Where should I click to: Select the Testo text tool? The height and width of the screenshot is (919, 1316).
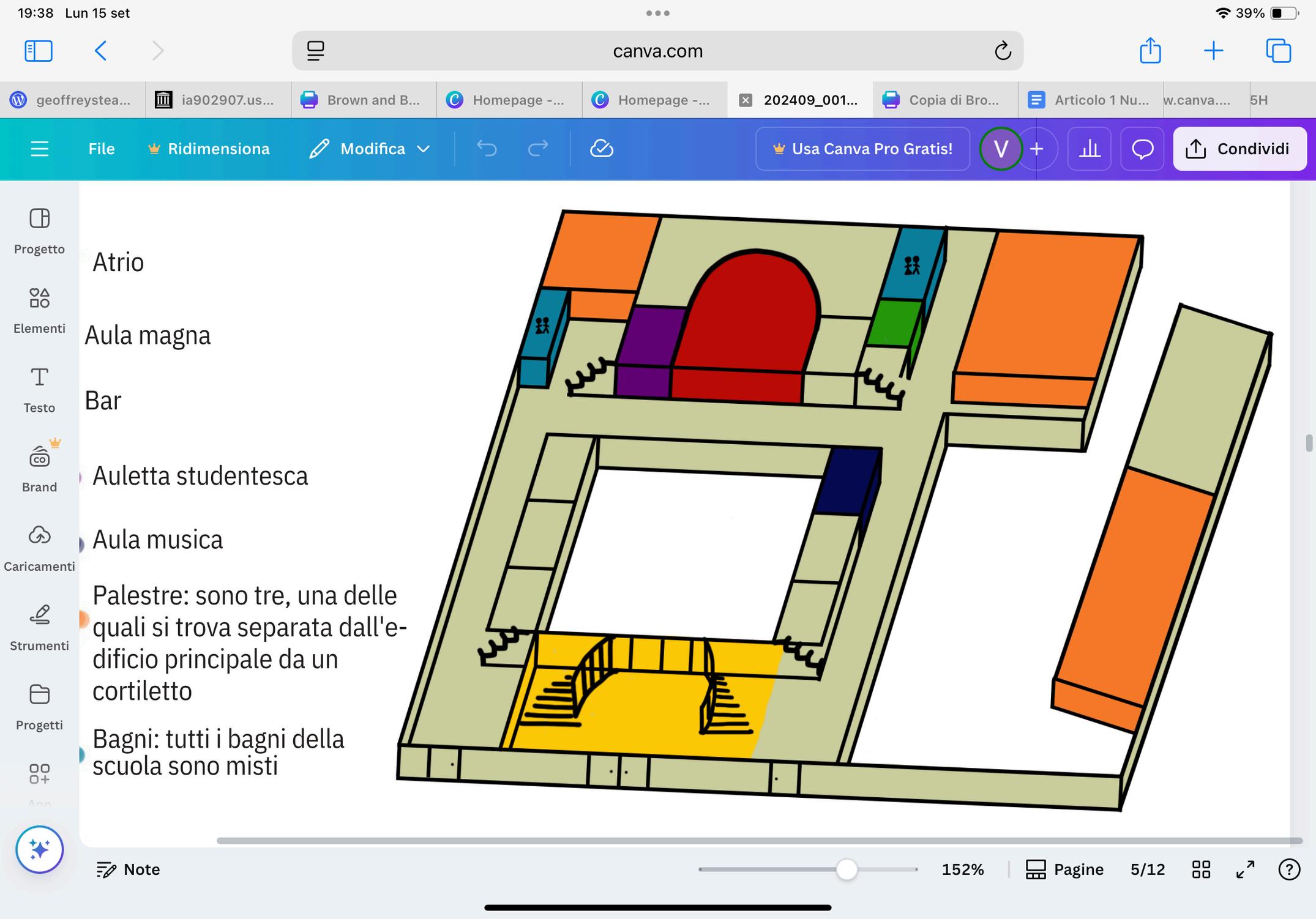click(39, 389)
